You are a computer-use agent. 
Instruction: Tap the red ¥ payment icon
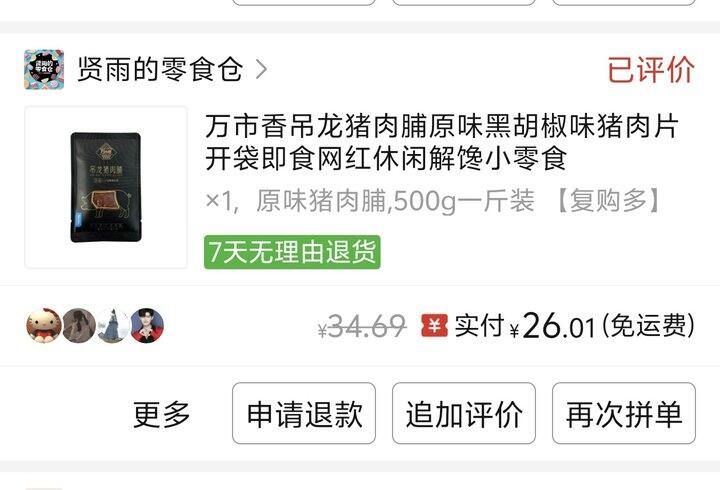(x=434, y=326)
